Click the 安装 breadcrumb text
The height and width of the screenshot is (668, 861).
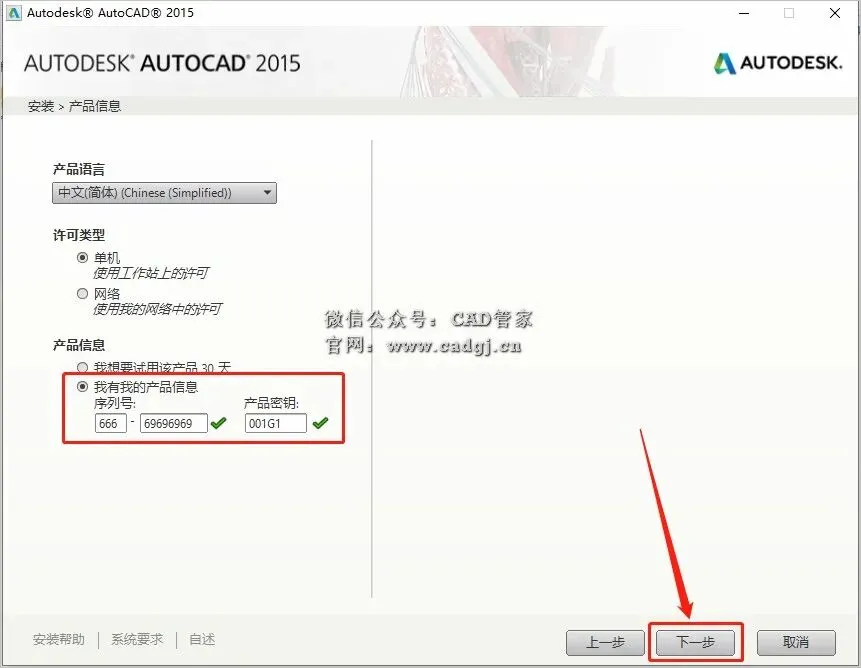click(41, 106)
